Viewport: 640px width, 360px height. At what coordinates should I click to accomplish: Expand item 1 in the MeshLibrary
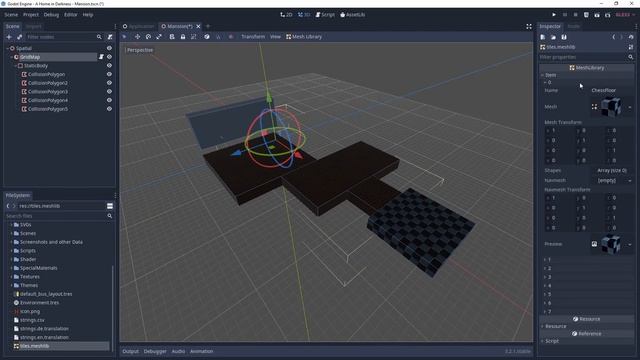[545, 260]
